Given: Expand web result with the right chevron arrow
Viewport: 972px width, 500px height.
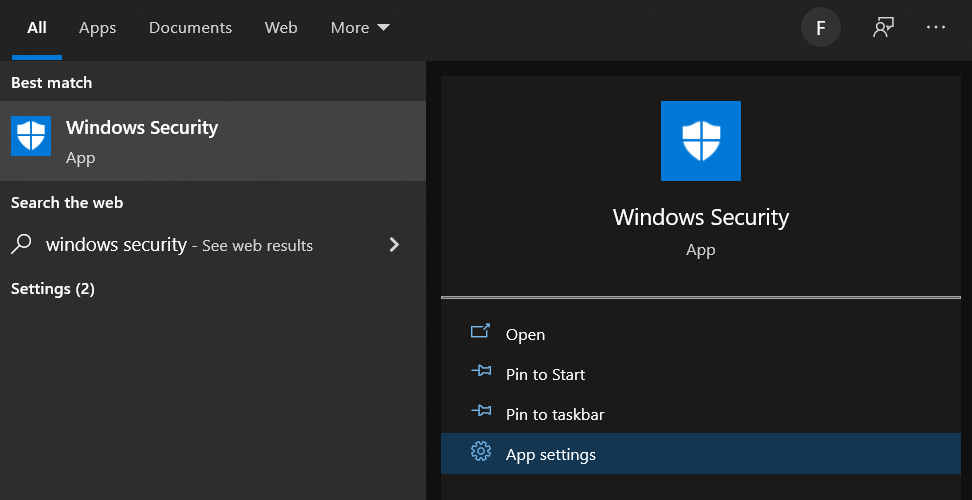Looking at the screenshot, I should point(394,245).
